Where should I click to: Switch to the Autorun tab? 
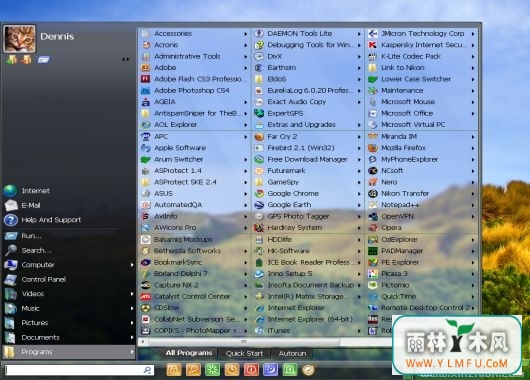pos(292,353)
